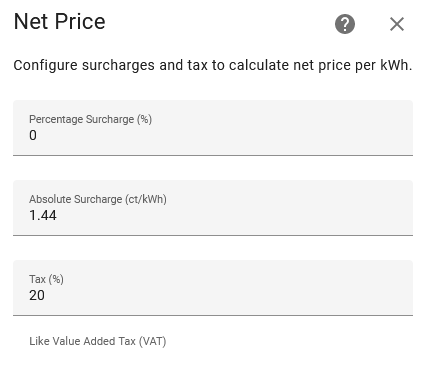Click the Absolute Surcharge (ct/kWh) label

[x=98, y=199]
